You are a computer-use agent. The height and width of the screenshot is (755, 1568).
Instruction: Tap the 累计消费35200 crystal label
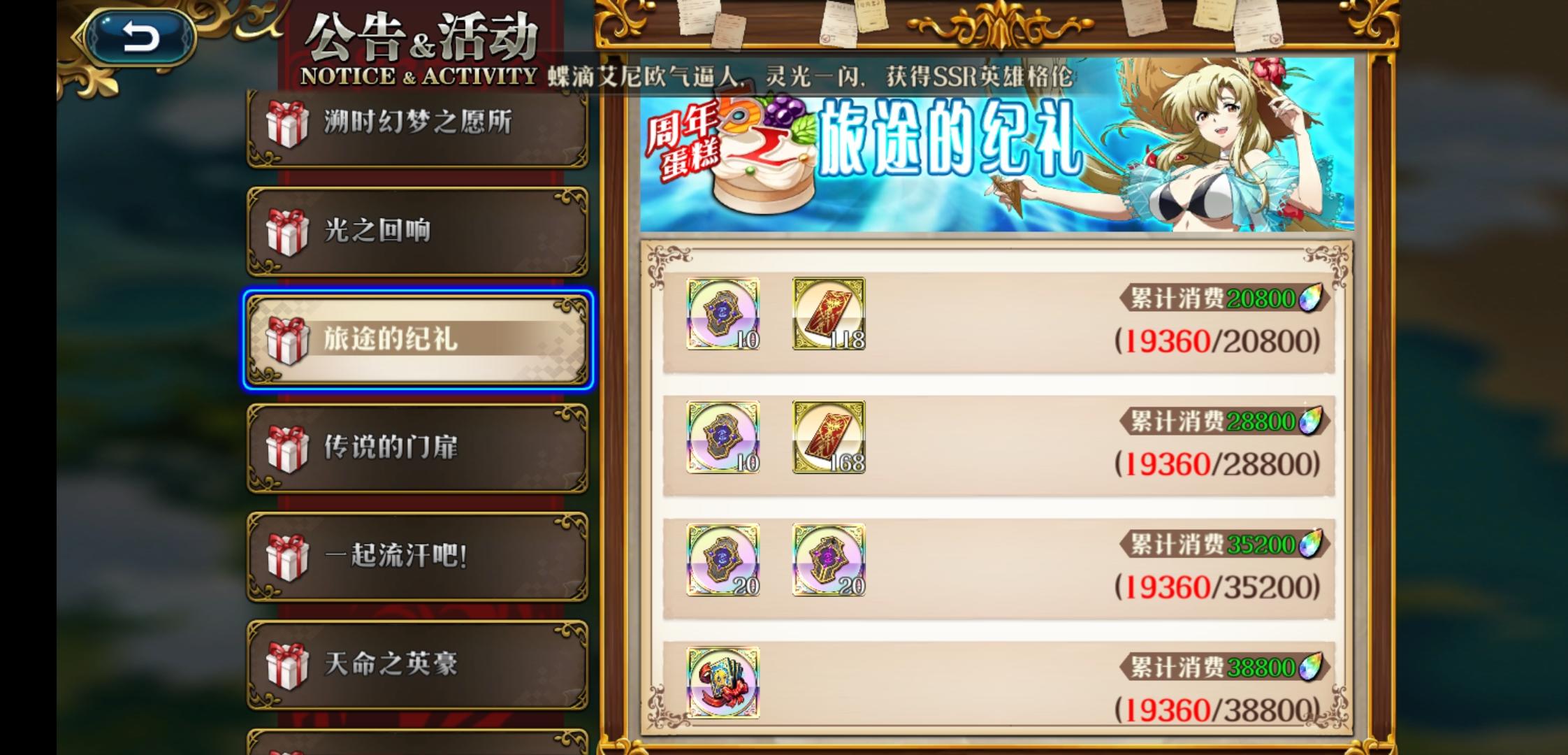pos(1225,545)
